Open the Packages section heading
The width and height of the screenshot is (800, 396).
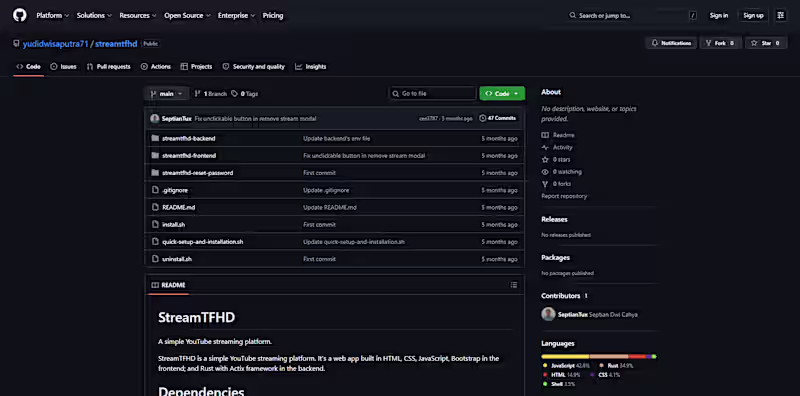(556, 258)
